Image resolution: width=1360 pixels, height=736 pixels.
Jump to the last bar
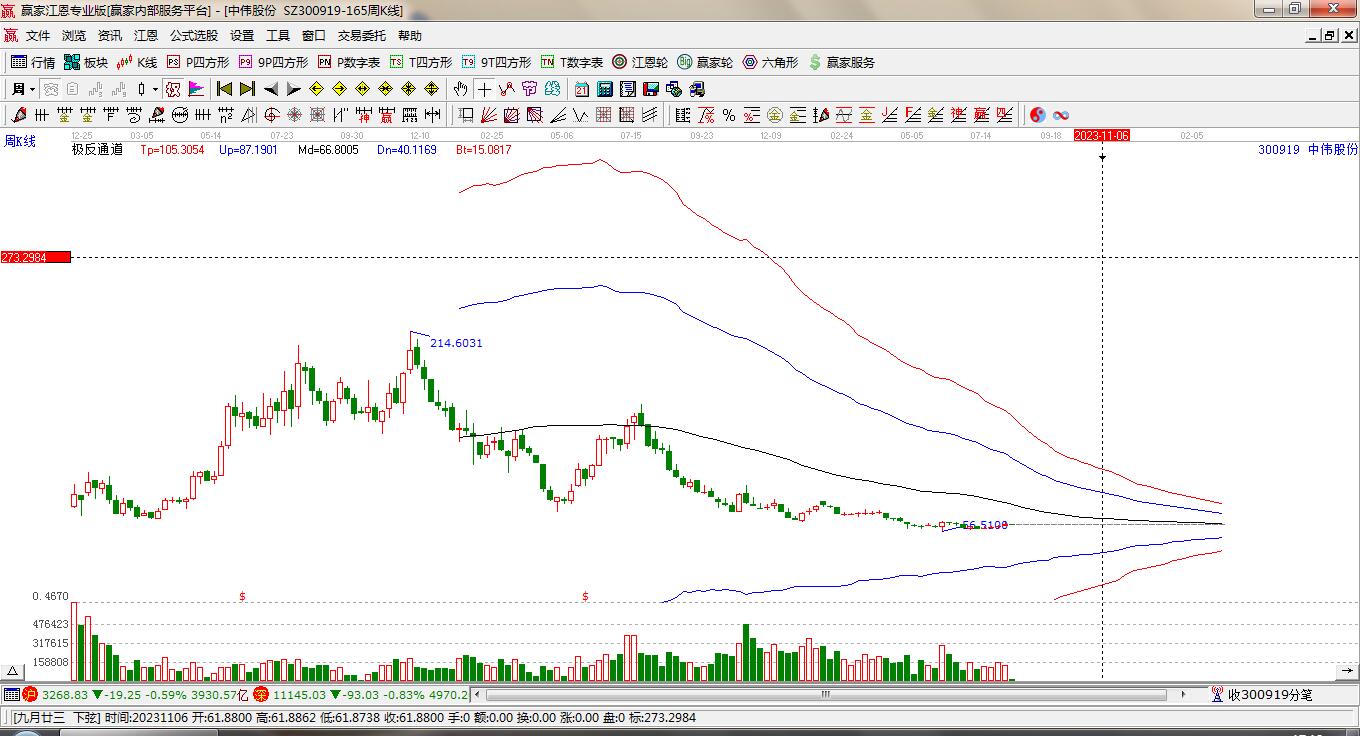[247, 89]
